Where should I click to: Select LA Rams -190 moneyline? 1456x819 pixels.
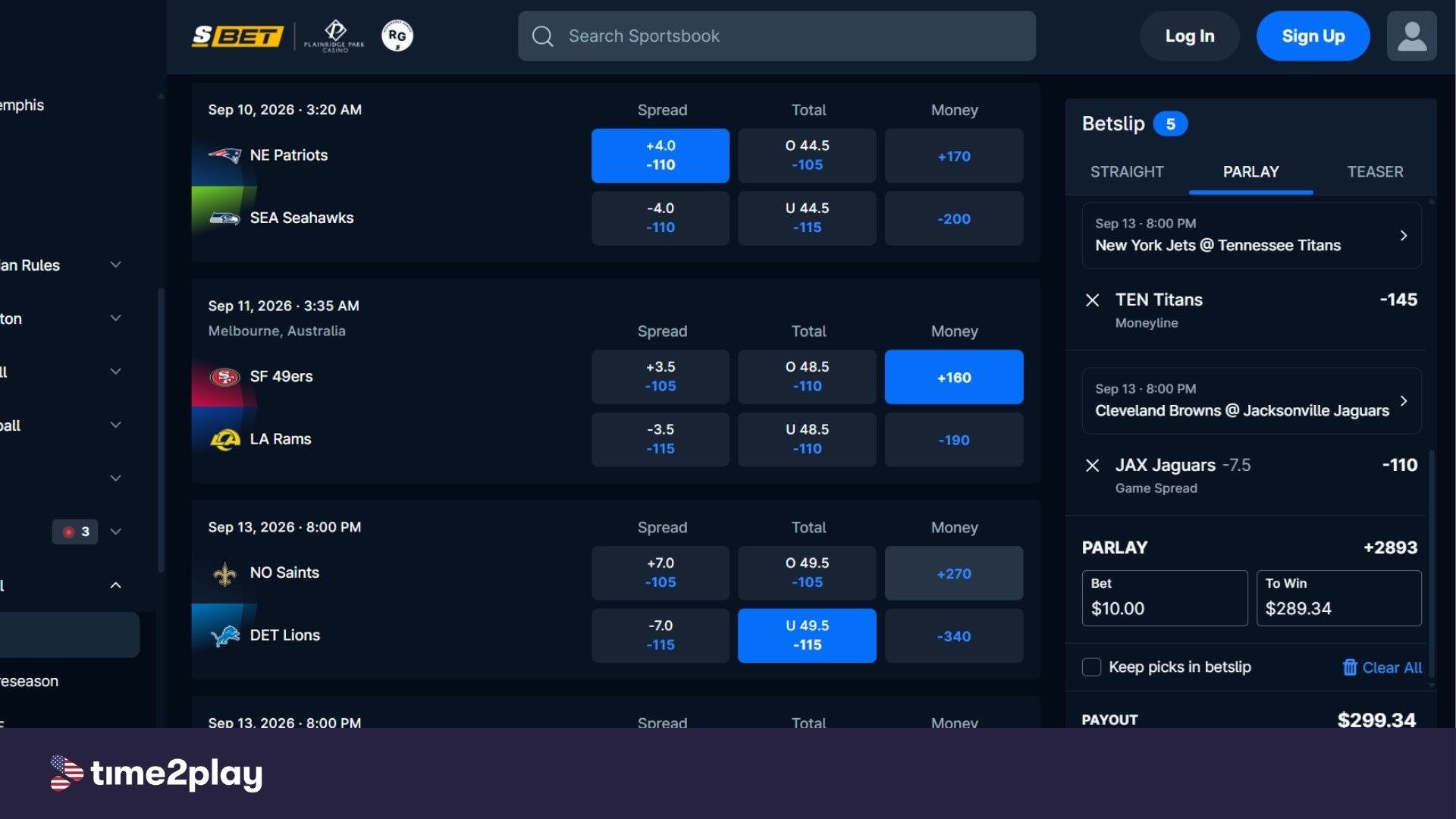pyautogui.click(x=953, y=440)
